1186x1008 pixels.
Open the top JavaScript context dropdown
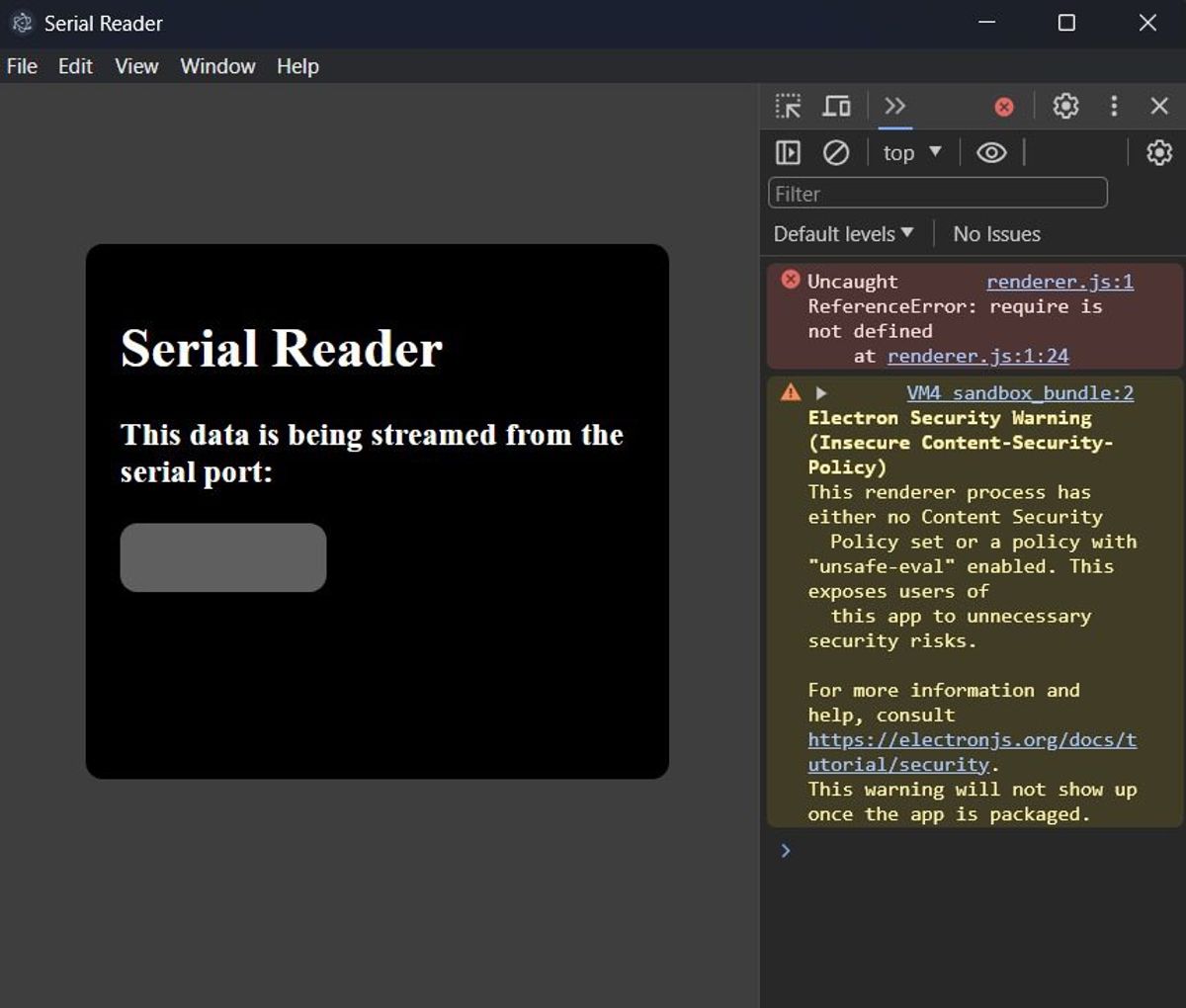(x=911, y=152)
